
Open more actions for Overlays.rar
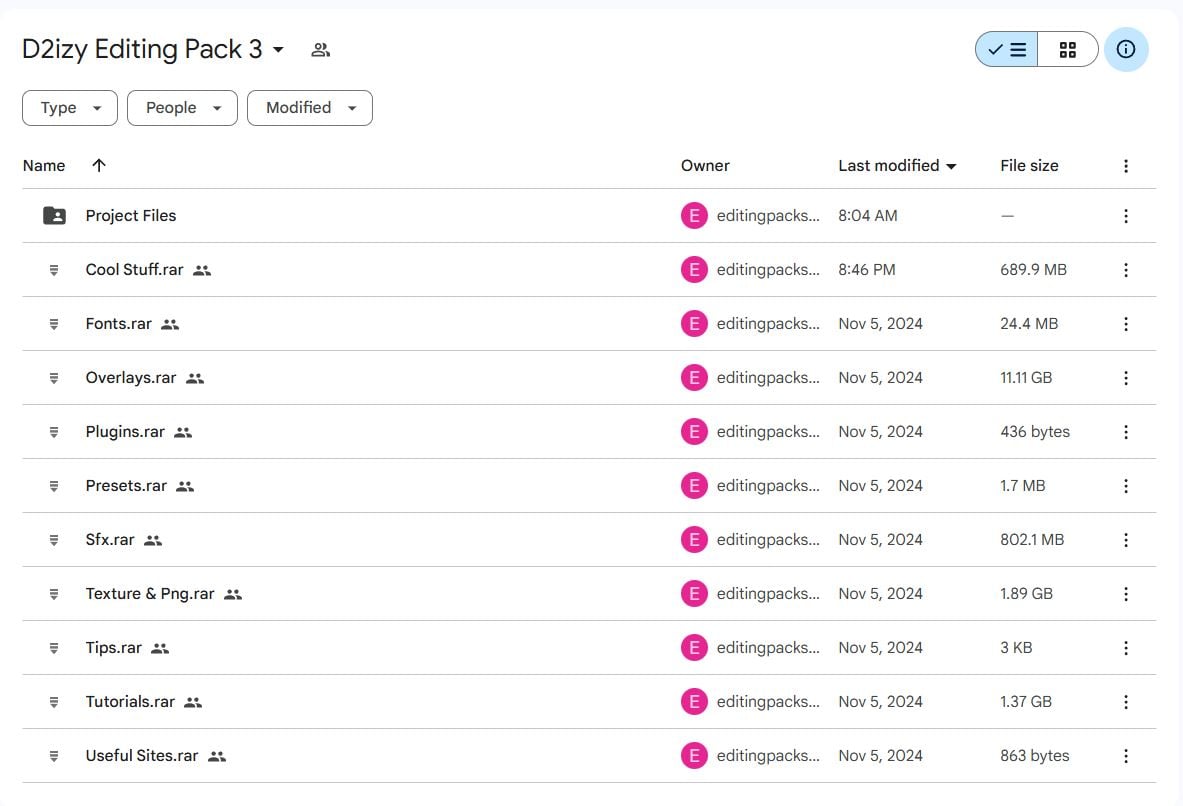pyautogui.click(x=1126, y=378)
